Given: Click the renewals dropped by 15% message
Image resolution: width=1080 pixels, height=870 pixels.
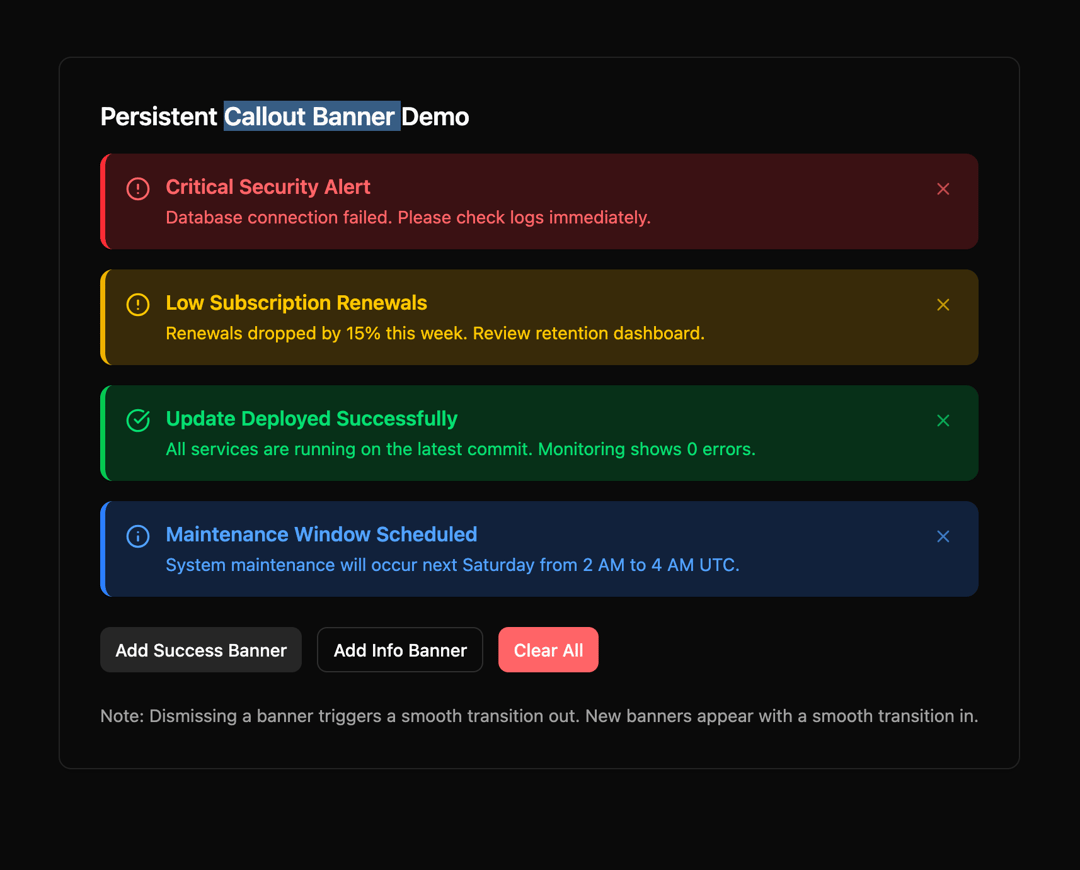Looking at the screenshot, I should tap(435, 333).
